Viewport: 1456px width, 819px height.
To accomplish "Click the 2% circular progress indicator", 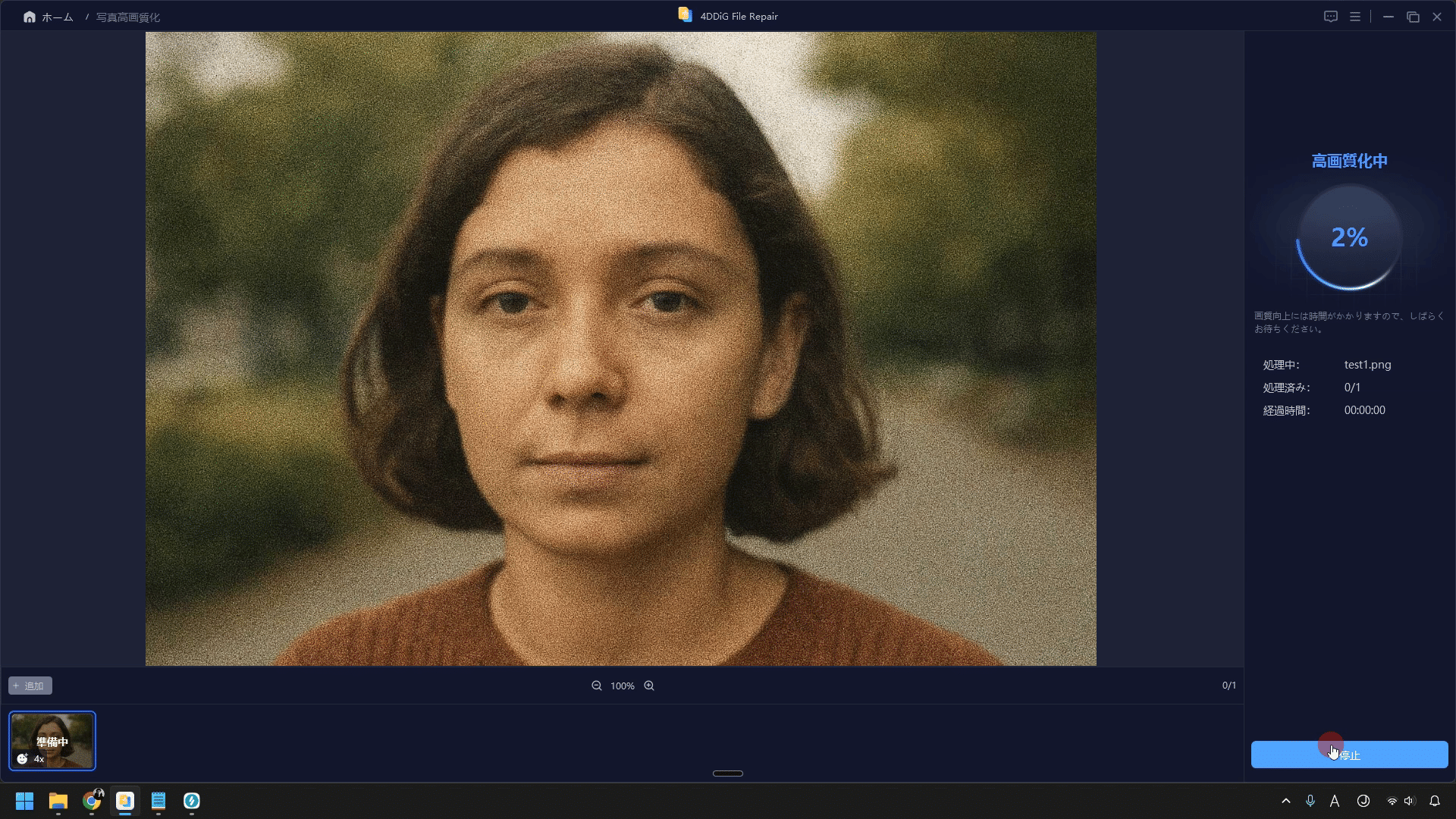I will point(1349,237).
